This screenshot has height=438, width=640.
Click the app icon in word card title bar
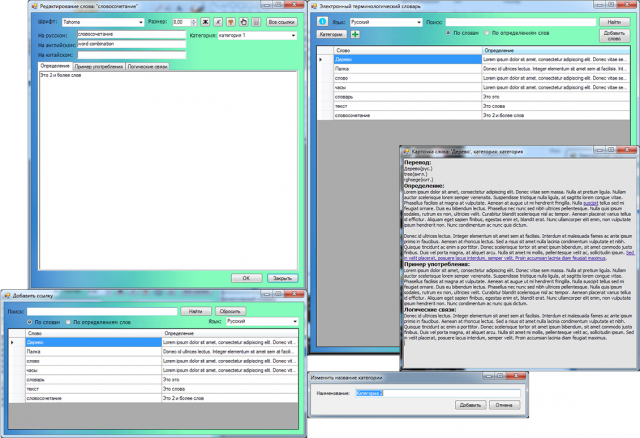click(x=406, y=151)
